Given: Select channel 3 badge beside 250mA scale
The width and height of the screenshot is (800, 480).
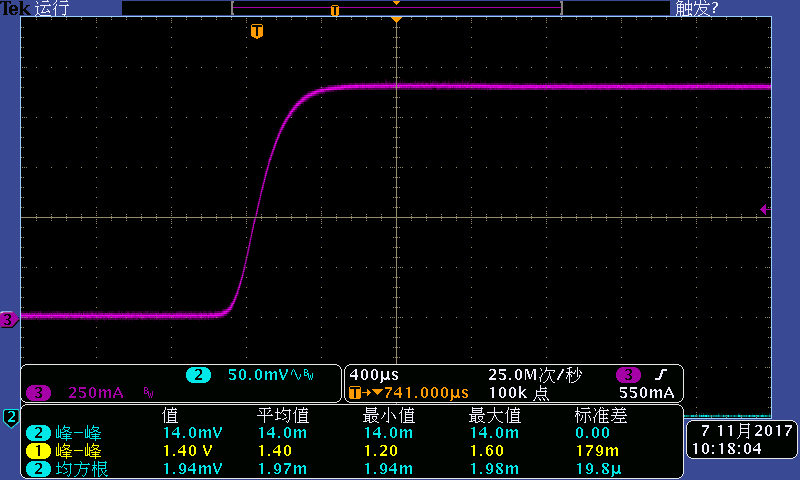Looking at the screenshot, I should (40, 393).
